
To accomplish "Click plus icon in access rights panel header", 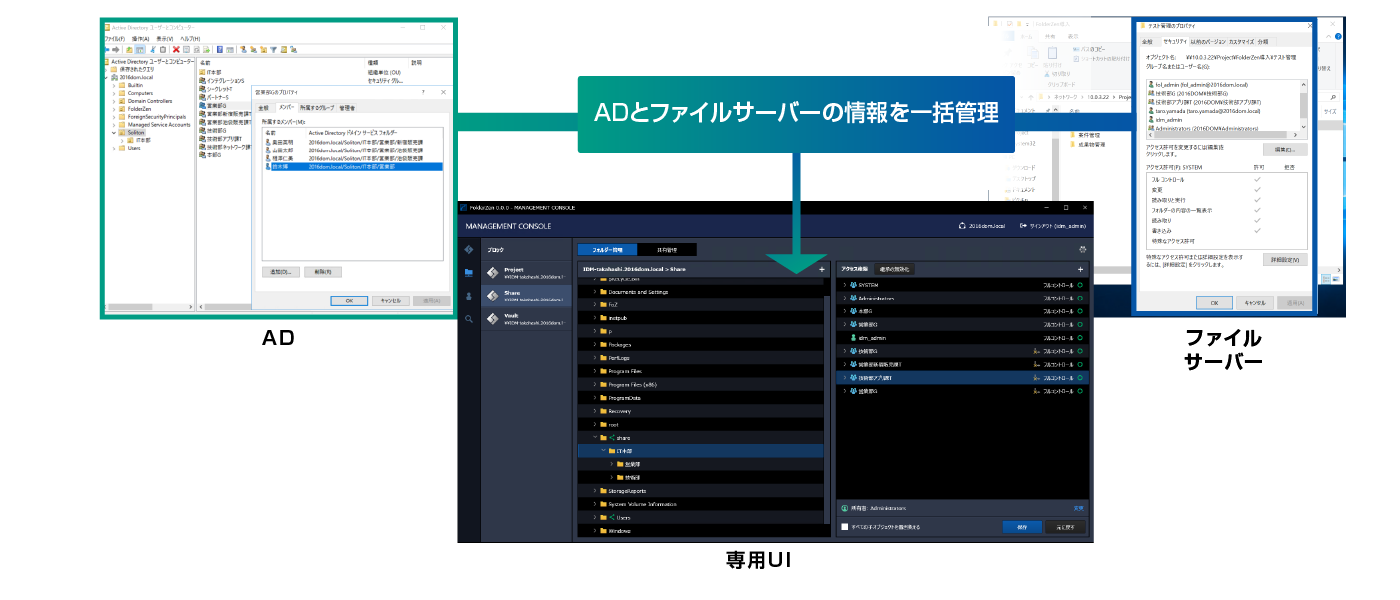I will [1080, 269].
